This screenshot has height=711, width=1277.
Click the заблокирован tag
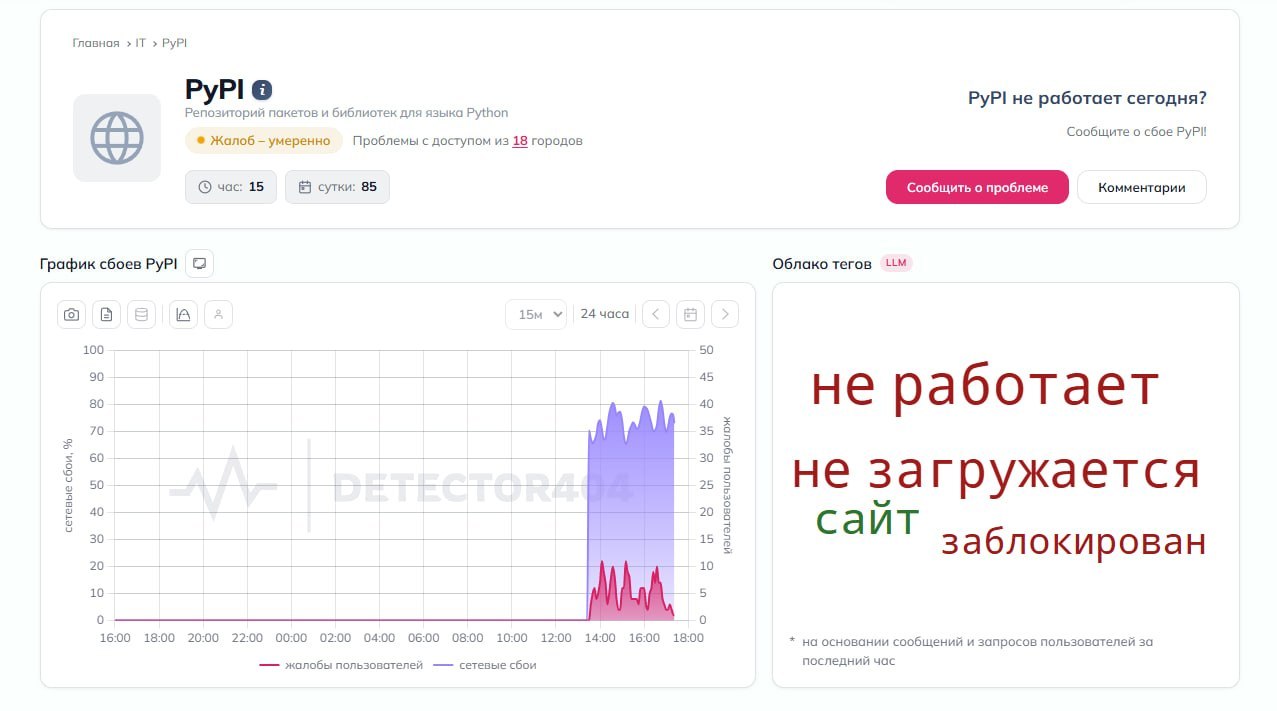pos(1074,542)
